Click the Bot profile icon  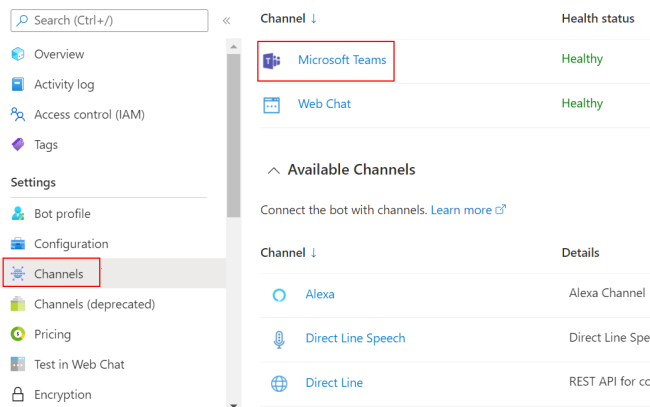17,213
